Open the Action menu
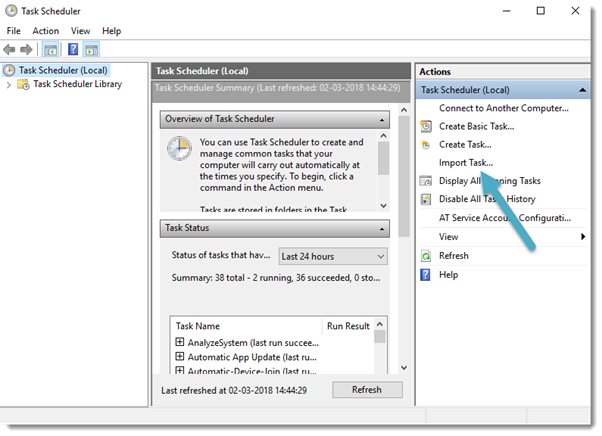This screenshot has width=602, height=436. point(45,31)
